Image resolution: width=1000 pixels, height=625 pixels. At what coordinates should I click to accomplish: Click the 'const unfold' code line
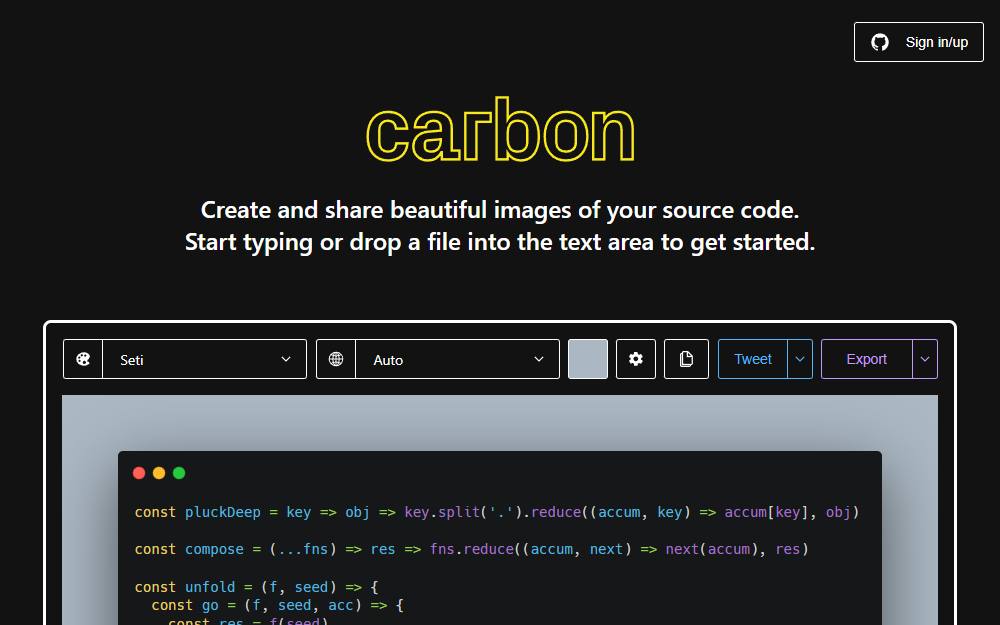point(256,587)
